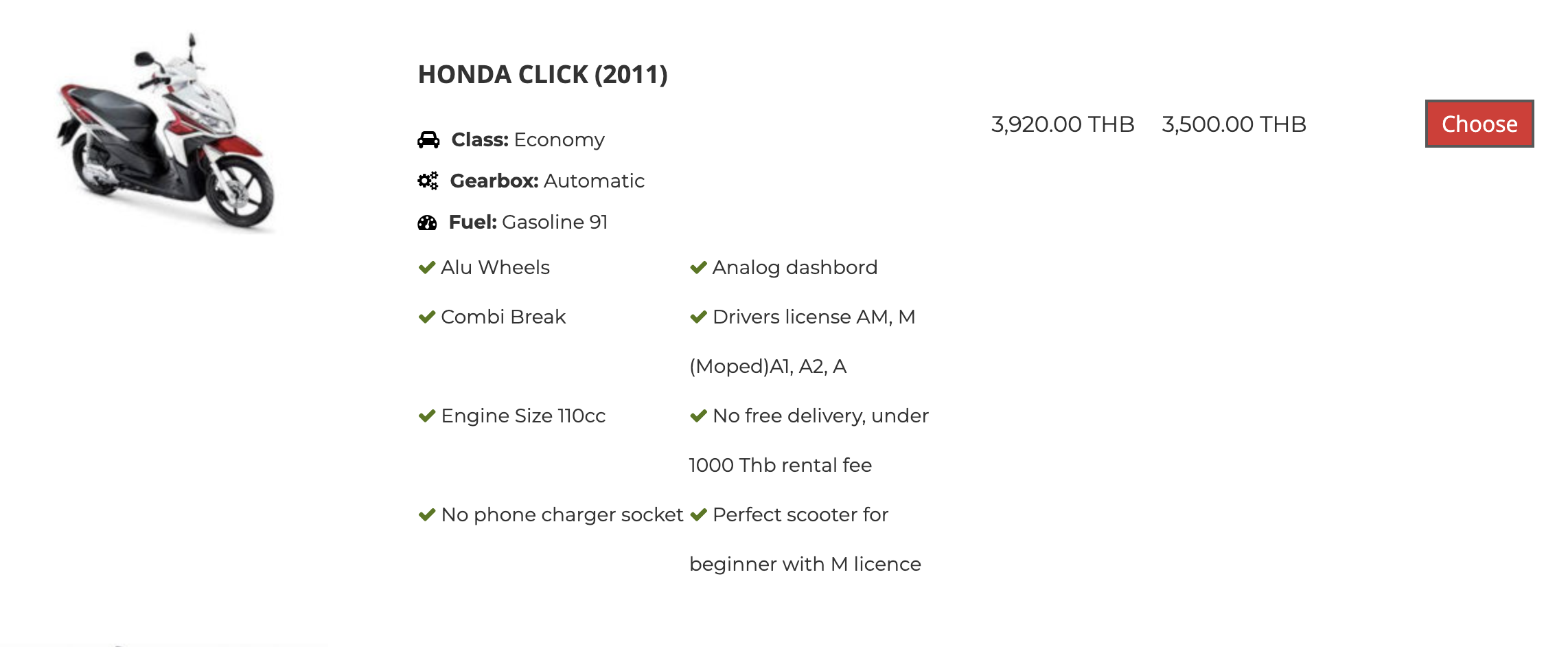
Task: Click checkmark before Perfect scooter for
Action: click(x=698, y=514)
